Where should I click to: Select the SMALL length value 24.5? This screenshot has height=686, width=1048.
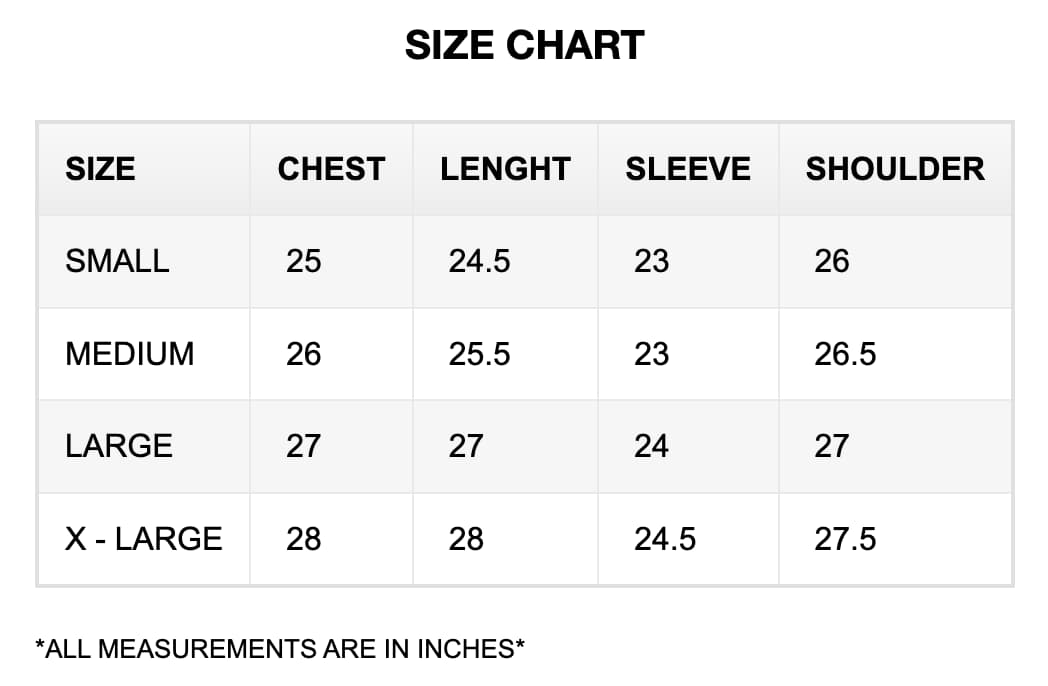[479, 261]
